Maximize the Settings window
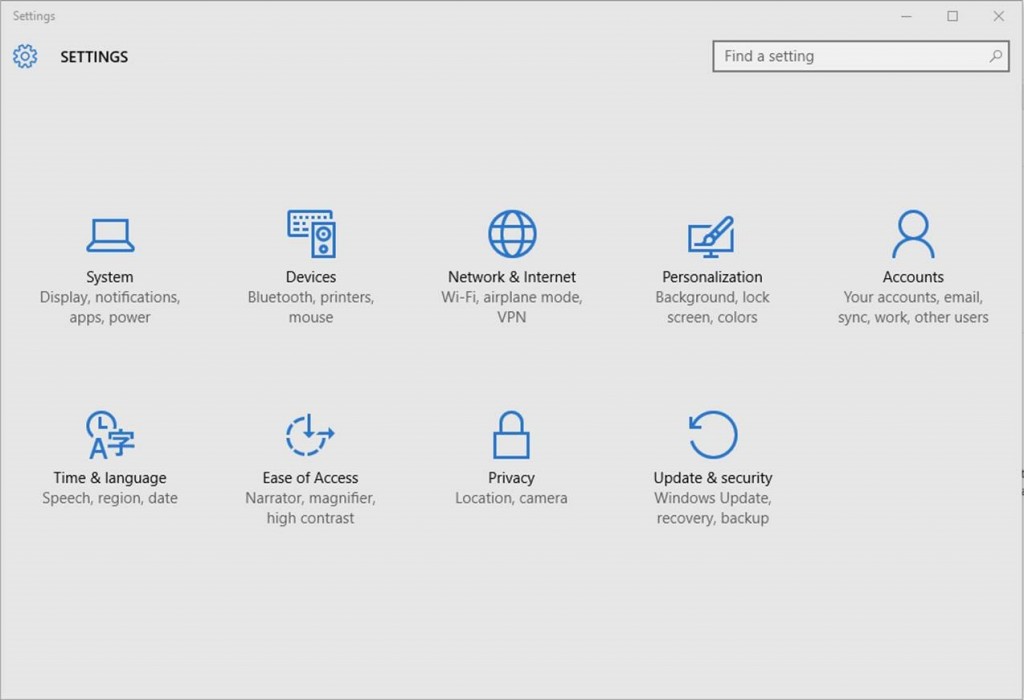The height and width of the screenshot is (700, 1024). 953,16
